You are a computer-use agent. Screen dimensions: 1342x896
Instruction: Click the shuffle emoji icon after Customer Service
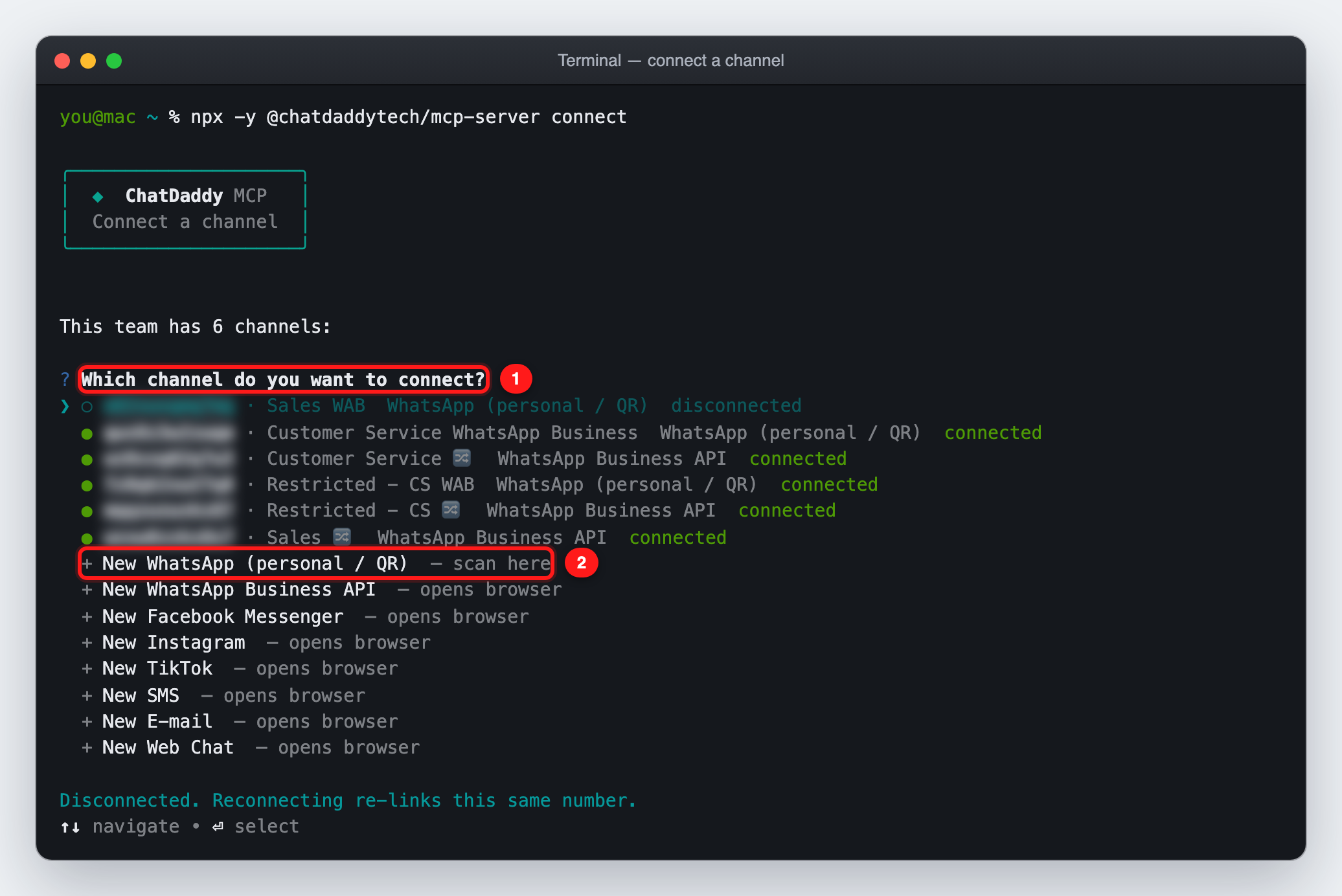tap(462, 458)
